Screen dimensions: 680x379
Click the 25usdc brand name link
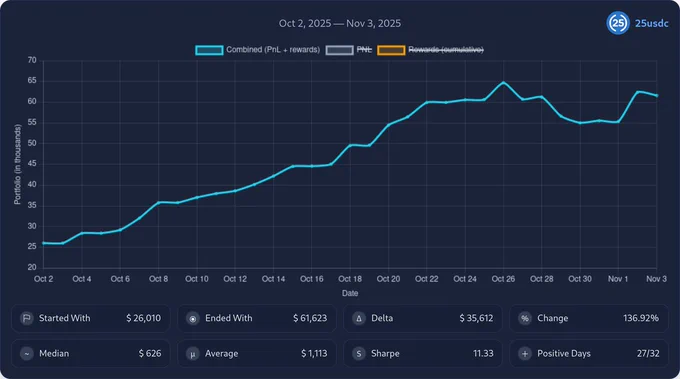click(651, 23)
